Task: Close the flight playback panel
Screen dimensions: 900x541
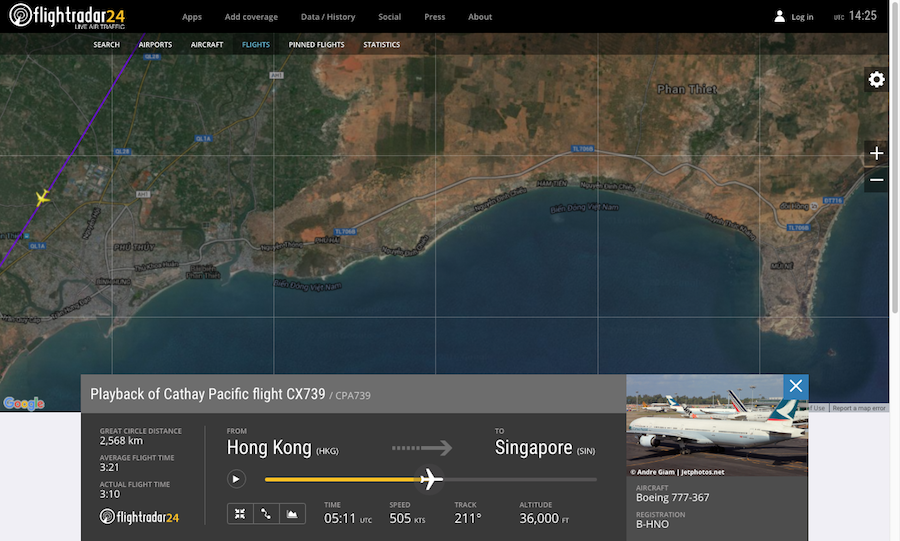Action: click(x=796, y=386)
